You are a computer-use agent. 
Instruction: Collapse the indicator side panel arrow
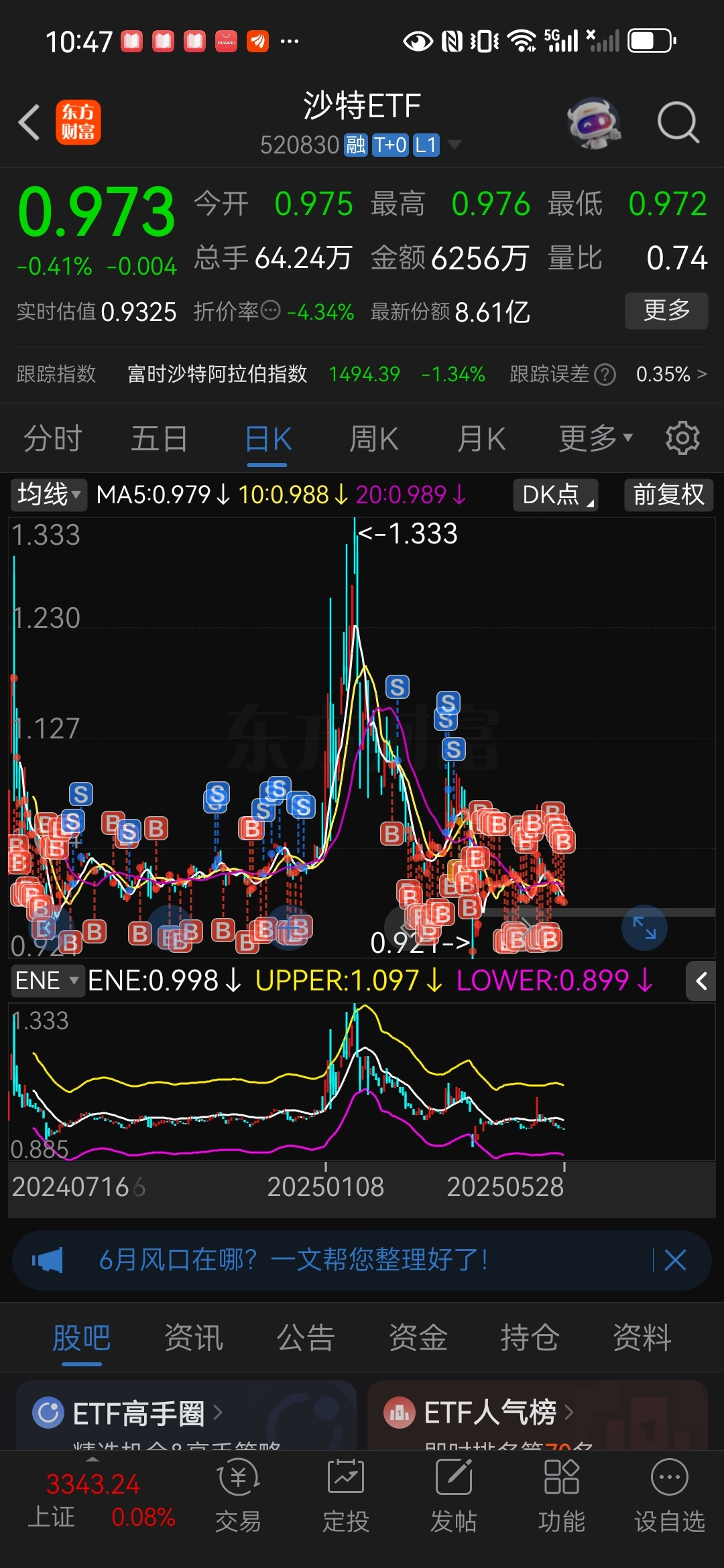point(701,982)
